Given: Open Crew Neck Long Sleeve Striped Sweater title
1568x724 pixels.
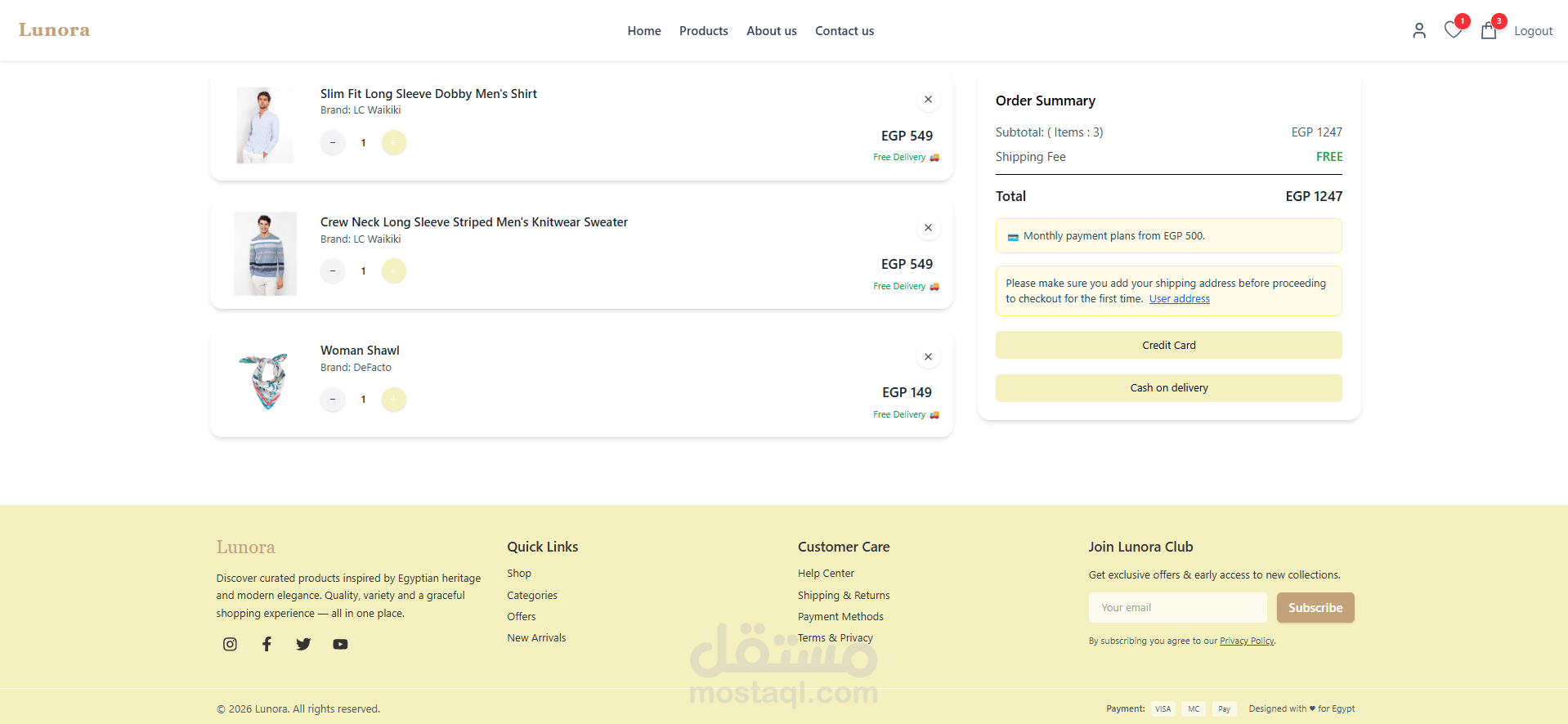Looking at the screenshot, I should pos(474,222).
